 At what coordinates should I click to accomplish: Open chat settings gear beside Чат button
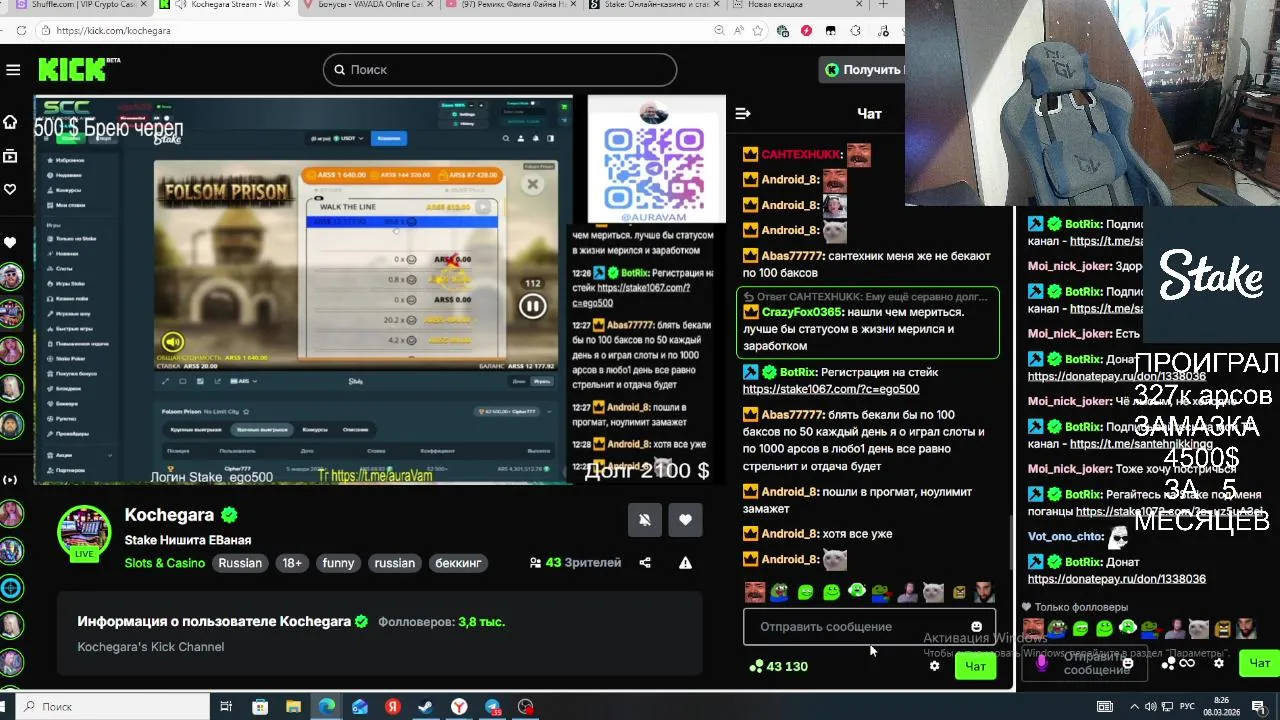[x=935, y=666]
